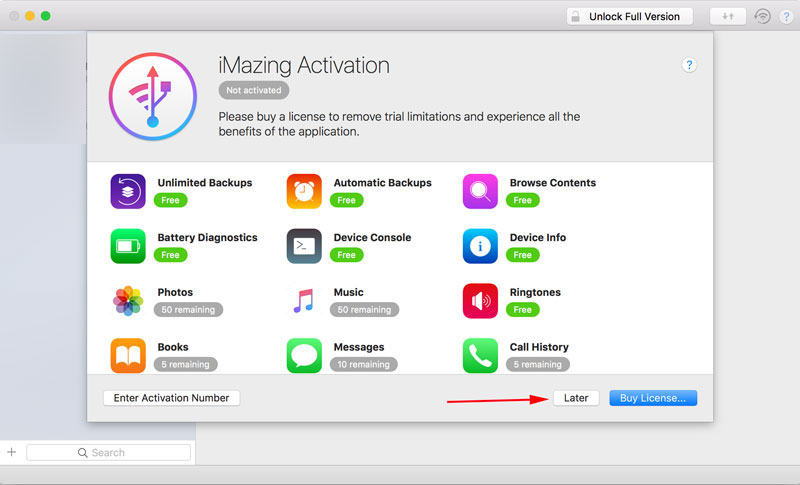Click the Battery Diagnostics icon
The image size is (800, 485).
click(x=128, y=246)
